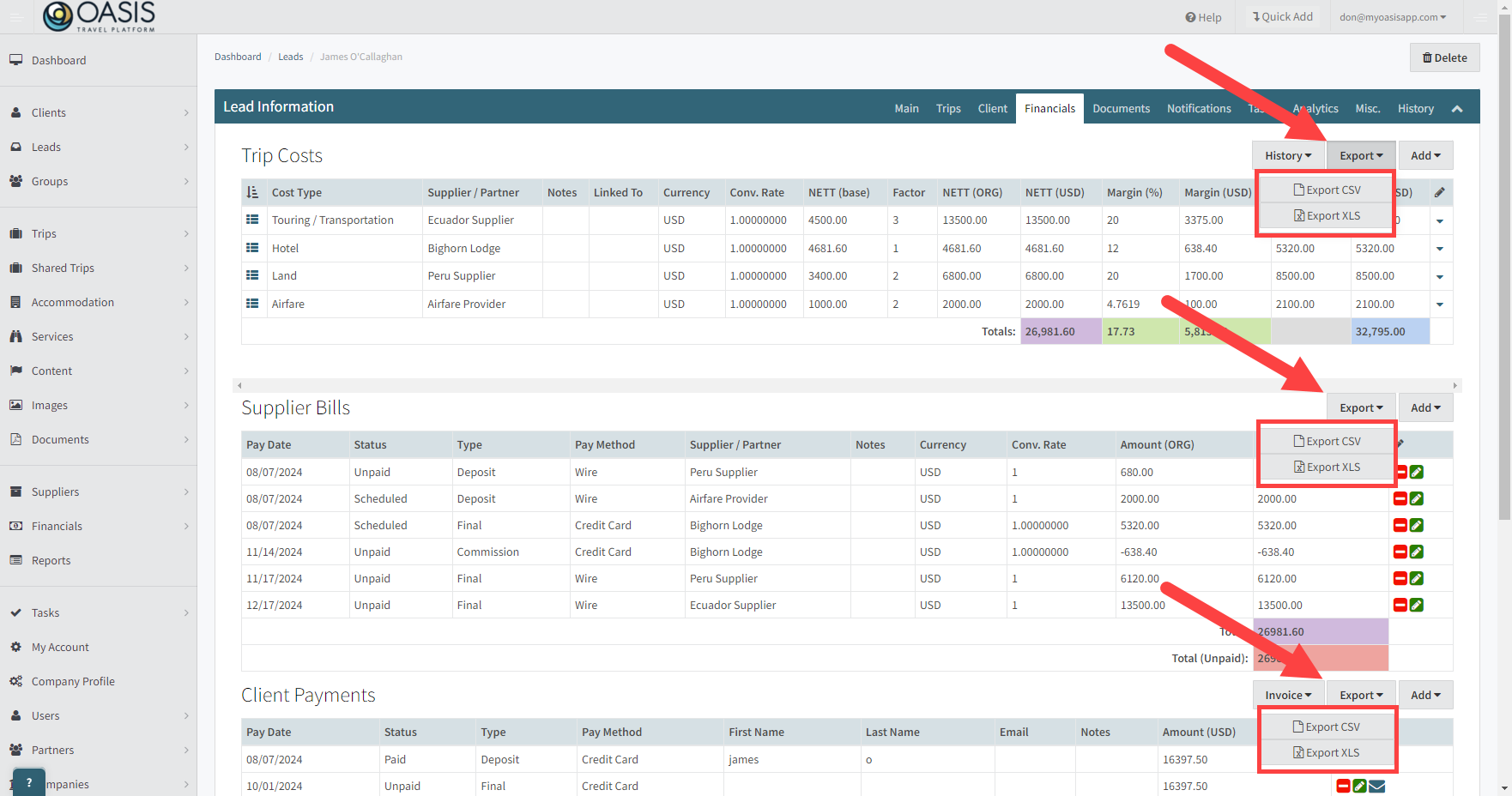The height and width of the screenshot is (796, 1512).
Task: Click the sort order icon in Trip Costs header
Action: pyautogui.click(x=252, y=192)
